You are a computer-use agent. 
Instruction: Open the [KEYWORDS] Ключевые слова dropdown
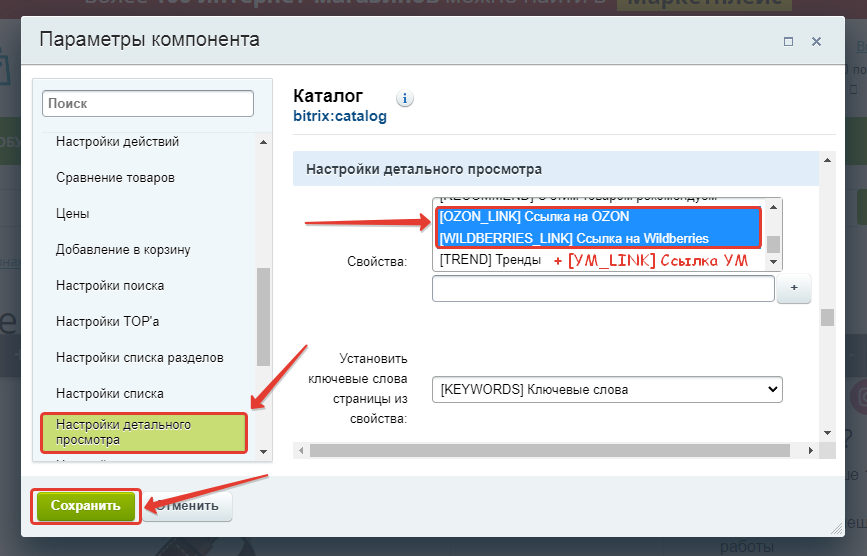point(607,390)
